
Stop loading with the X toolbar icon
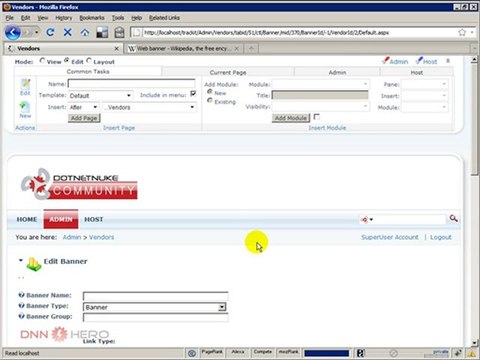[x=68, y=32]
